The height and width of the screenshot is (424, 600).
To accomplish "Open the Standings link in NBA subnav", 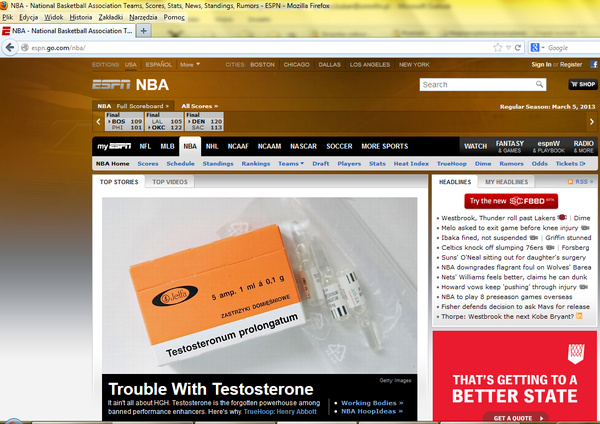I will (217, 163).
